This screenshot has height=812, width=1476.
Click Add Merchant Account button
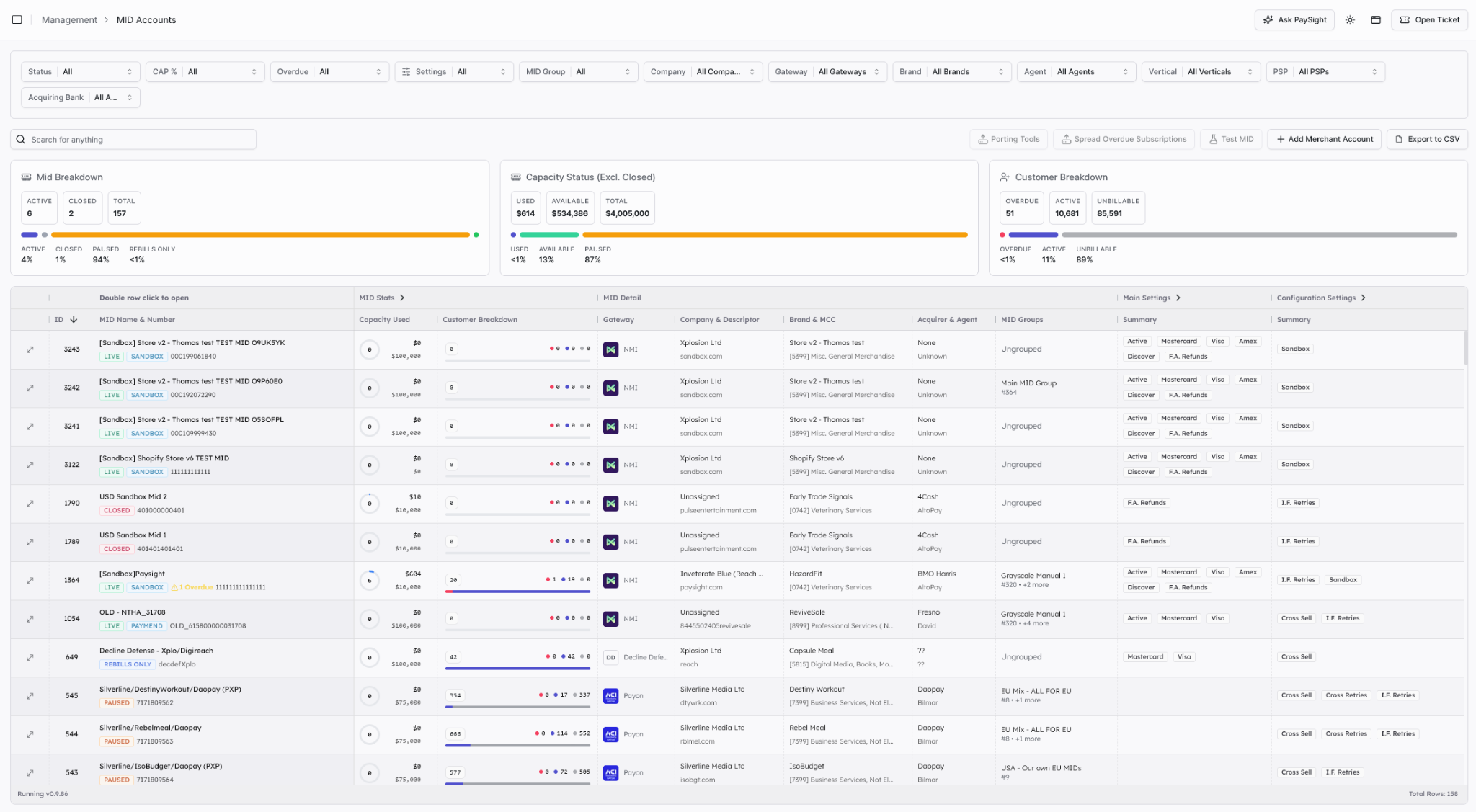point(1325,139)
